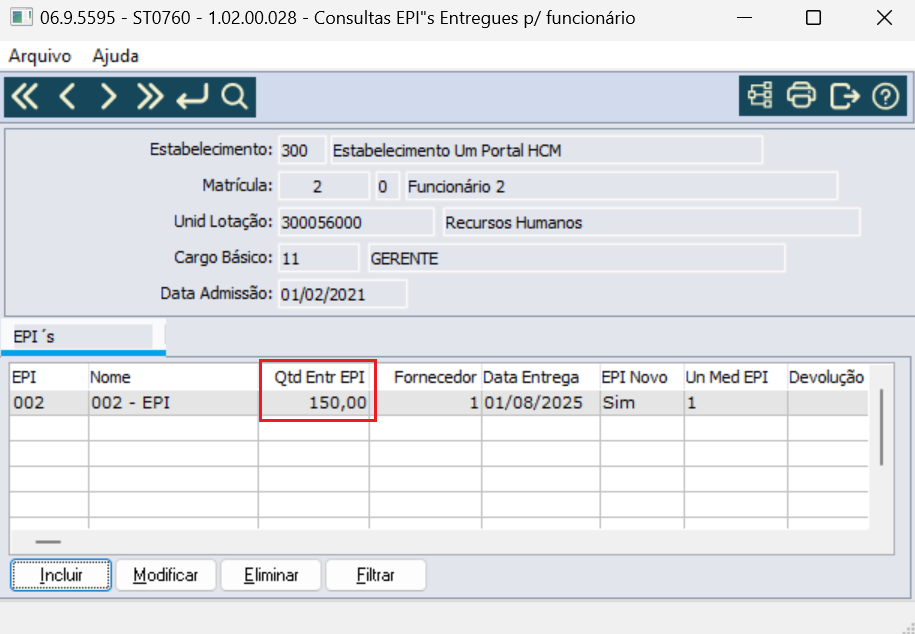The height and width of the screenshot is (634, 915).
Task: Click the Matrícula digit field showing 0
Action: point(387,186)
